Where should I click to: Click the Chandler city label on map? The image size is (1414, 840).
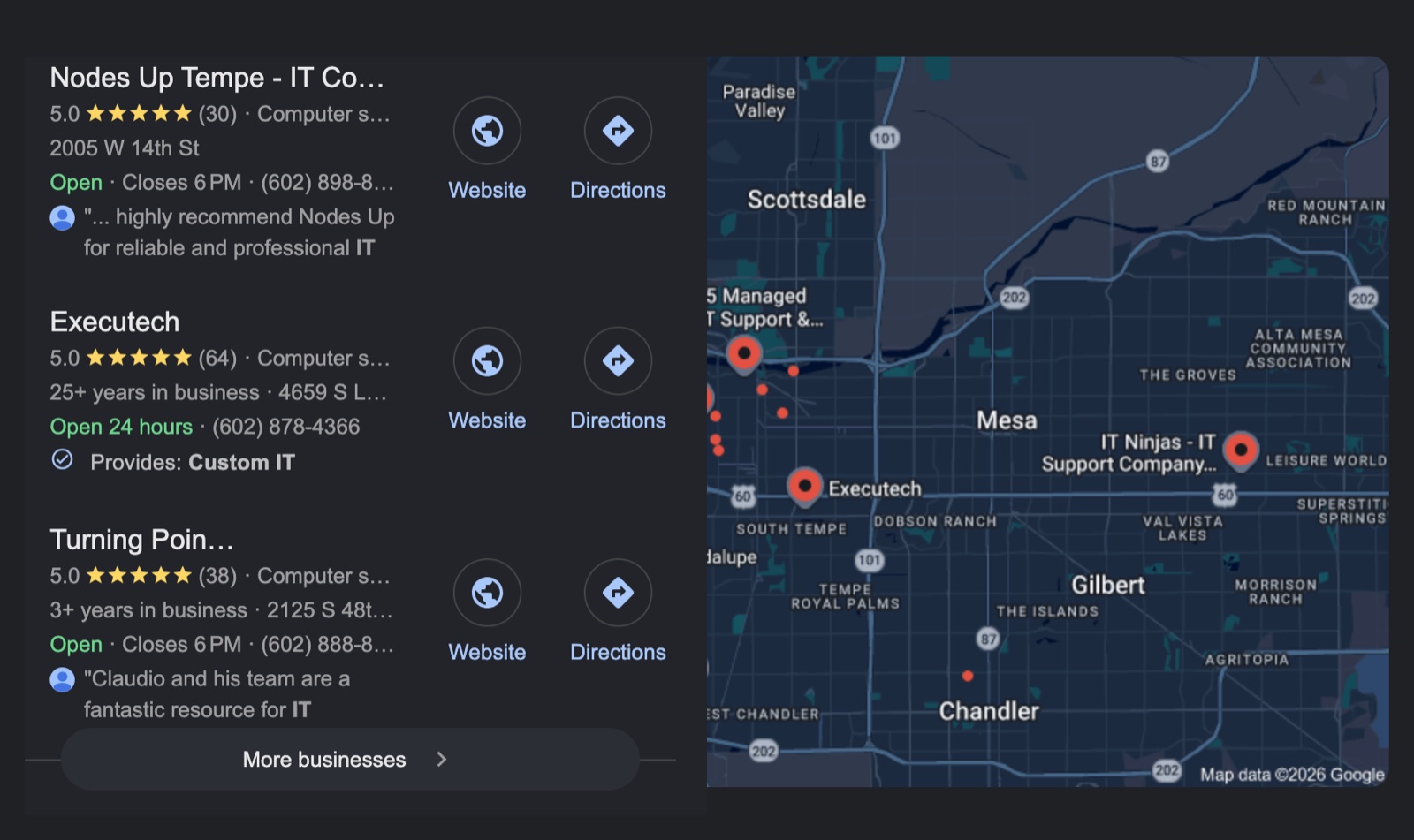[x=989, y=711]
